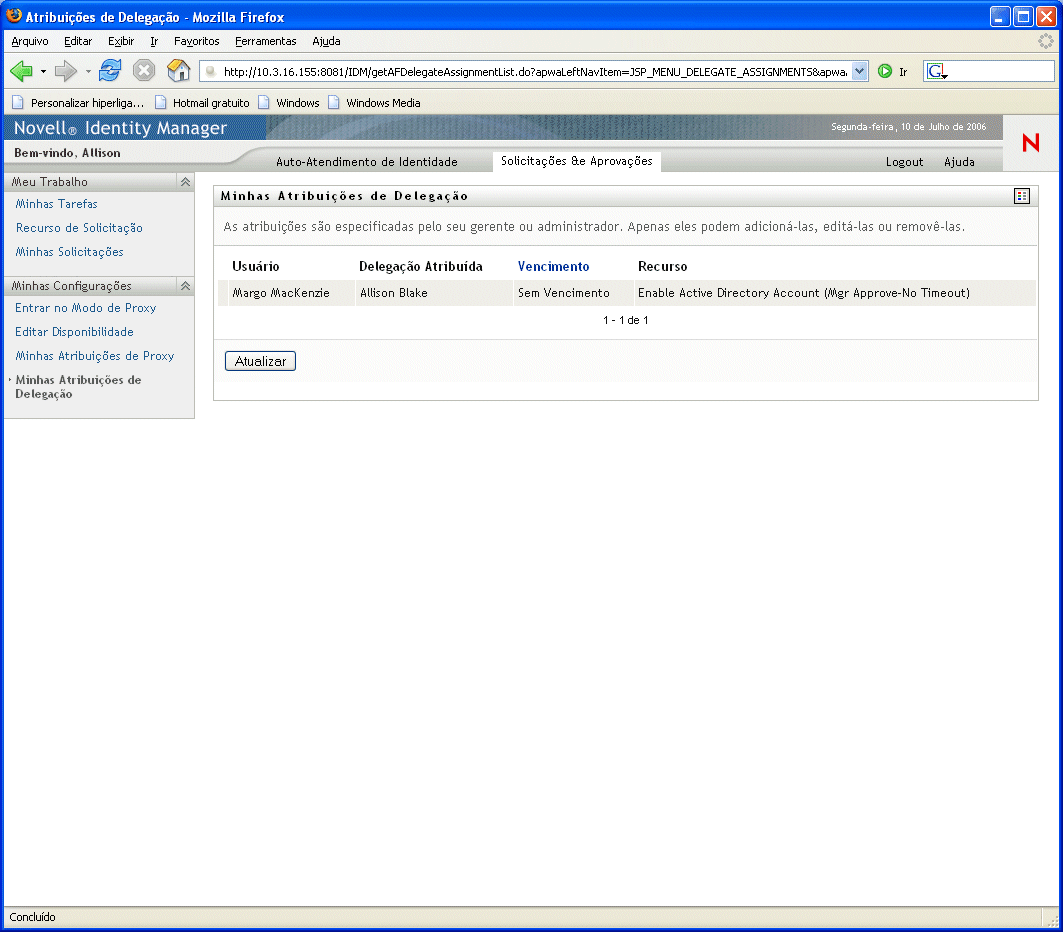This screenshot has width=1063, height=932.
Task: Click into the Google search field
Action: [1000, 72]
